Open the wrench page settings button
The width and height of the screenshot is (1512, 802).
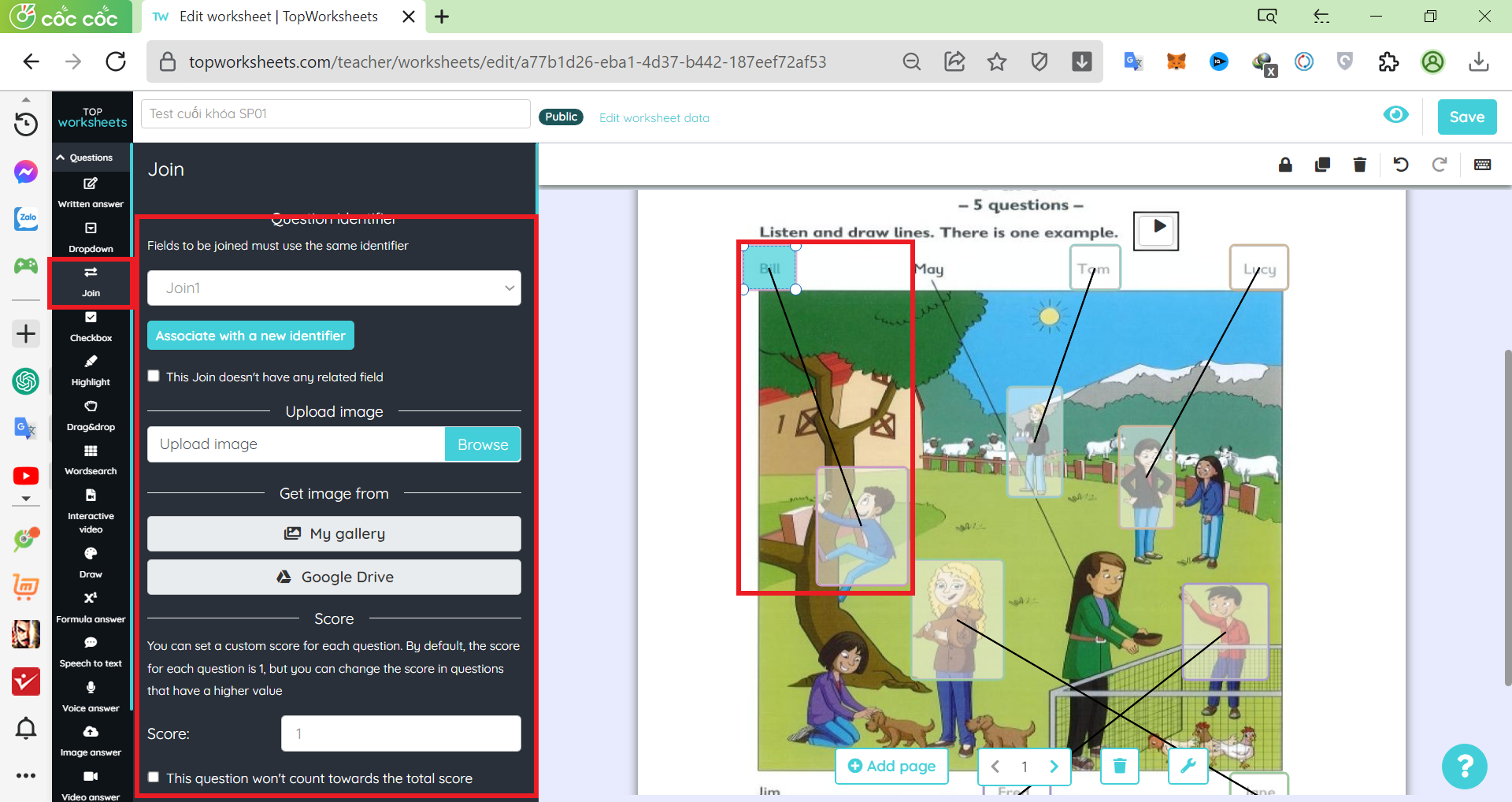[x=1188, y=766]
